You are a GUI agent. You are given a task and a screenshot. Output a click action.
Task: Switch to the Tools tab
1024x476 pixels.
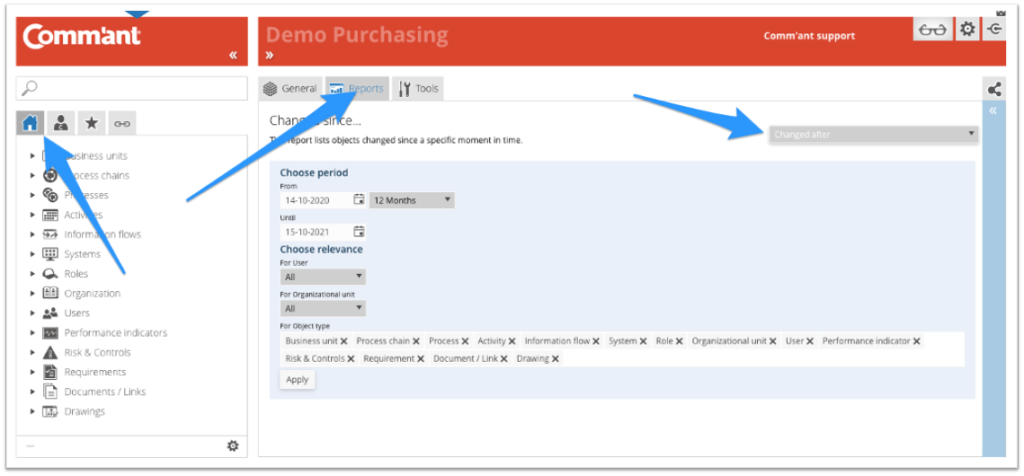coord(418,89)
